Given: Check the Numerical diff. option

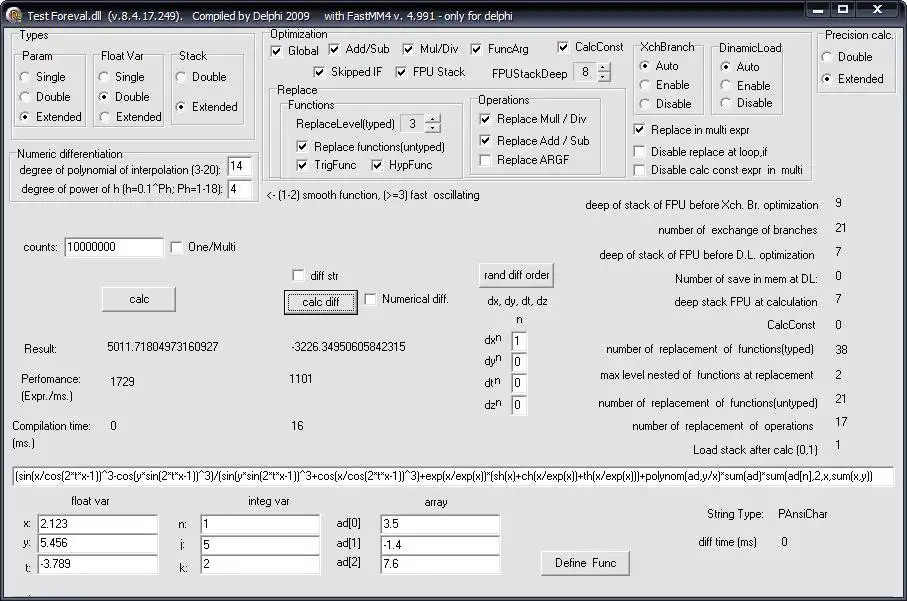Looking at the screenshot, I should pyautogui.click(x=370, y=299).
